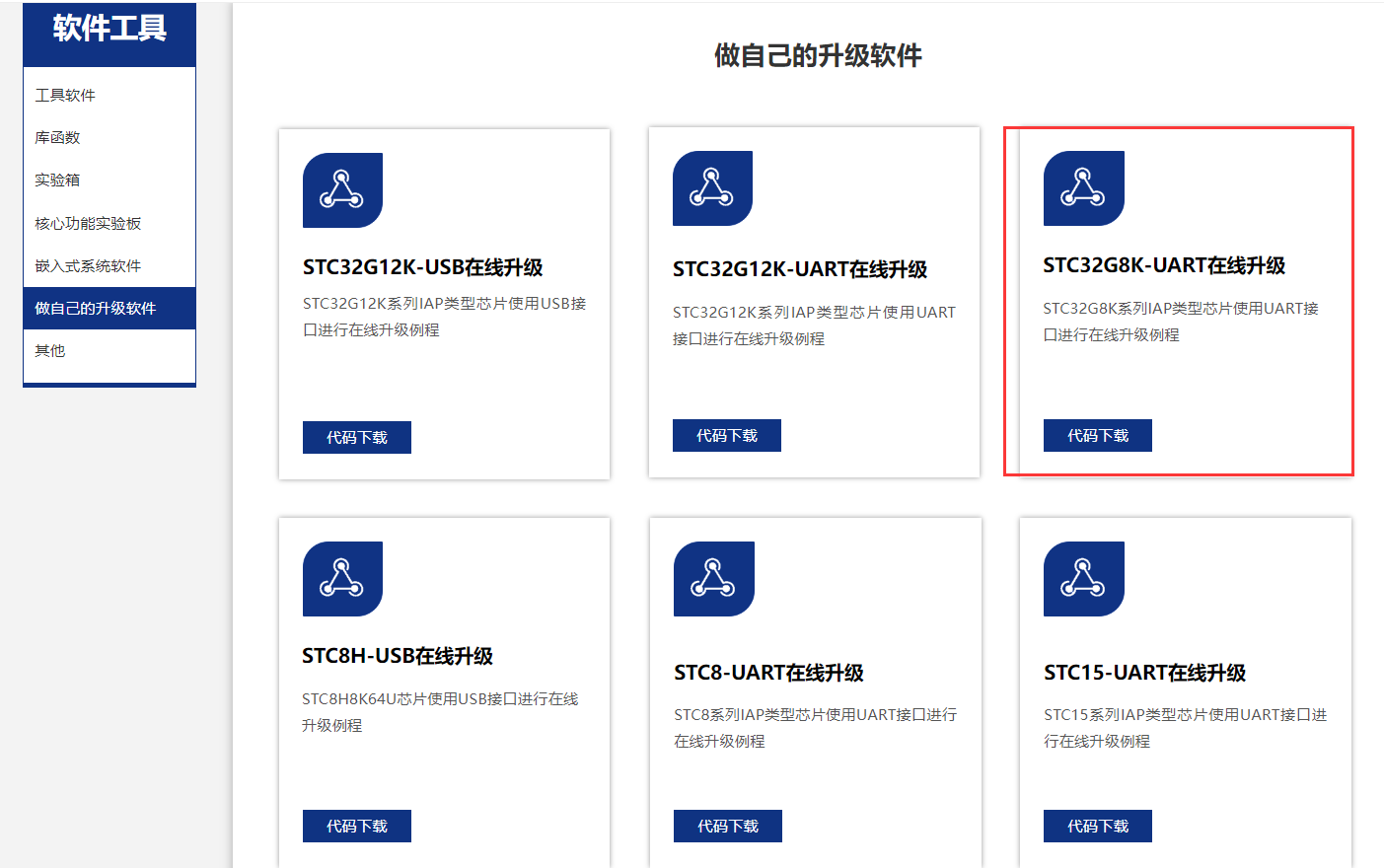Click STC32G12K系列 UART接口 description text

[x=814, y=325]
